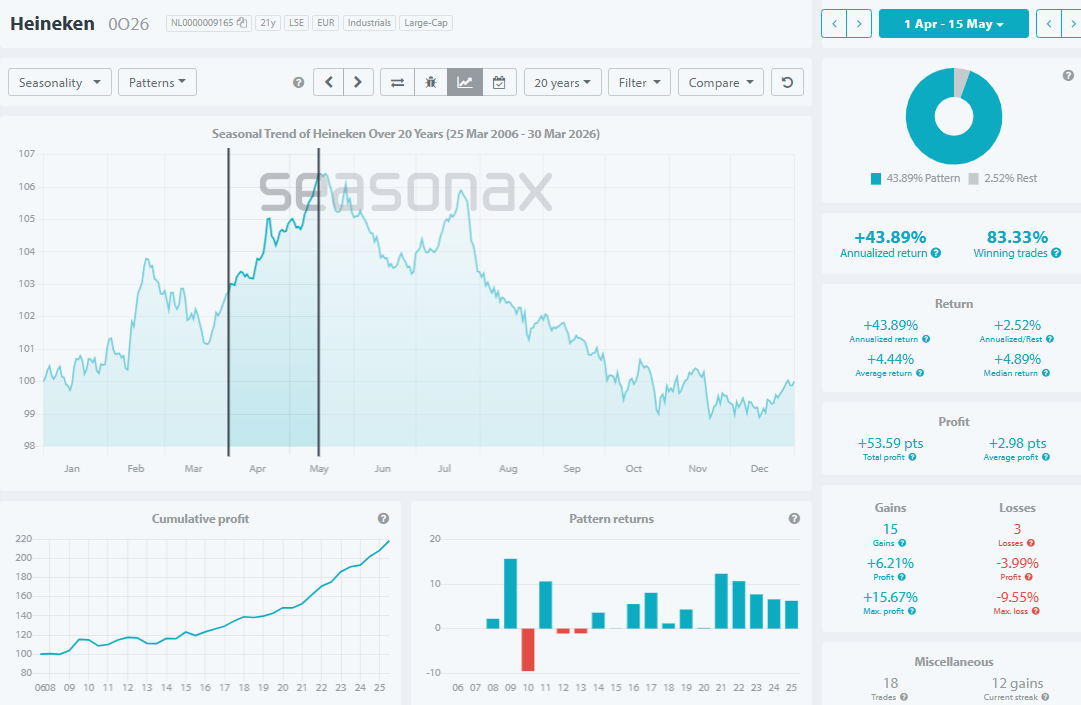This screenshot has height=705, width=1081.
Task: Advance the date range with right arrow button
Action: pyautogui.click(x=1071, y=23)
